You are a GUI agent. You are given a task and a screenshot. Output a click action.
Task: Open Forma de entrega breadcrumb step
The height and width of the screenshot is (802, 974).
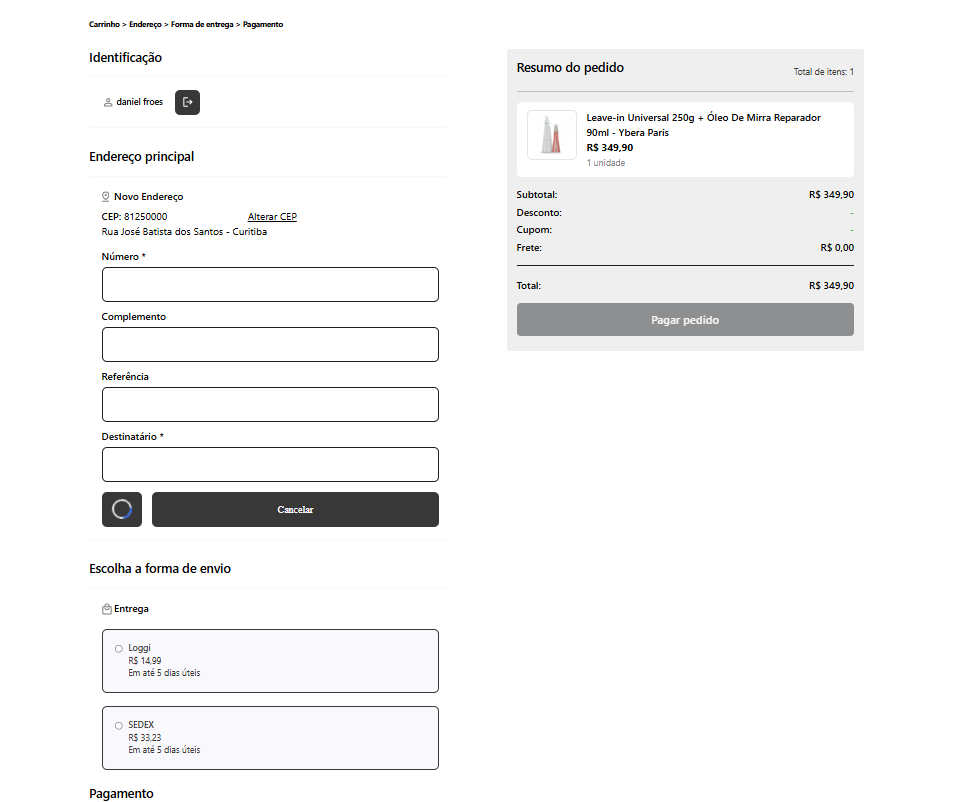pyautogui.click(x=202, y=24)
